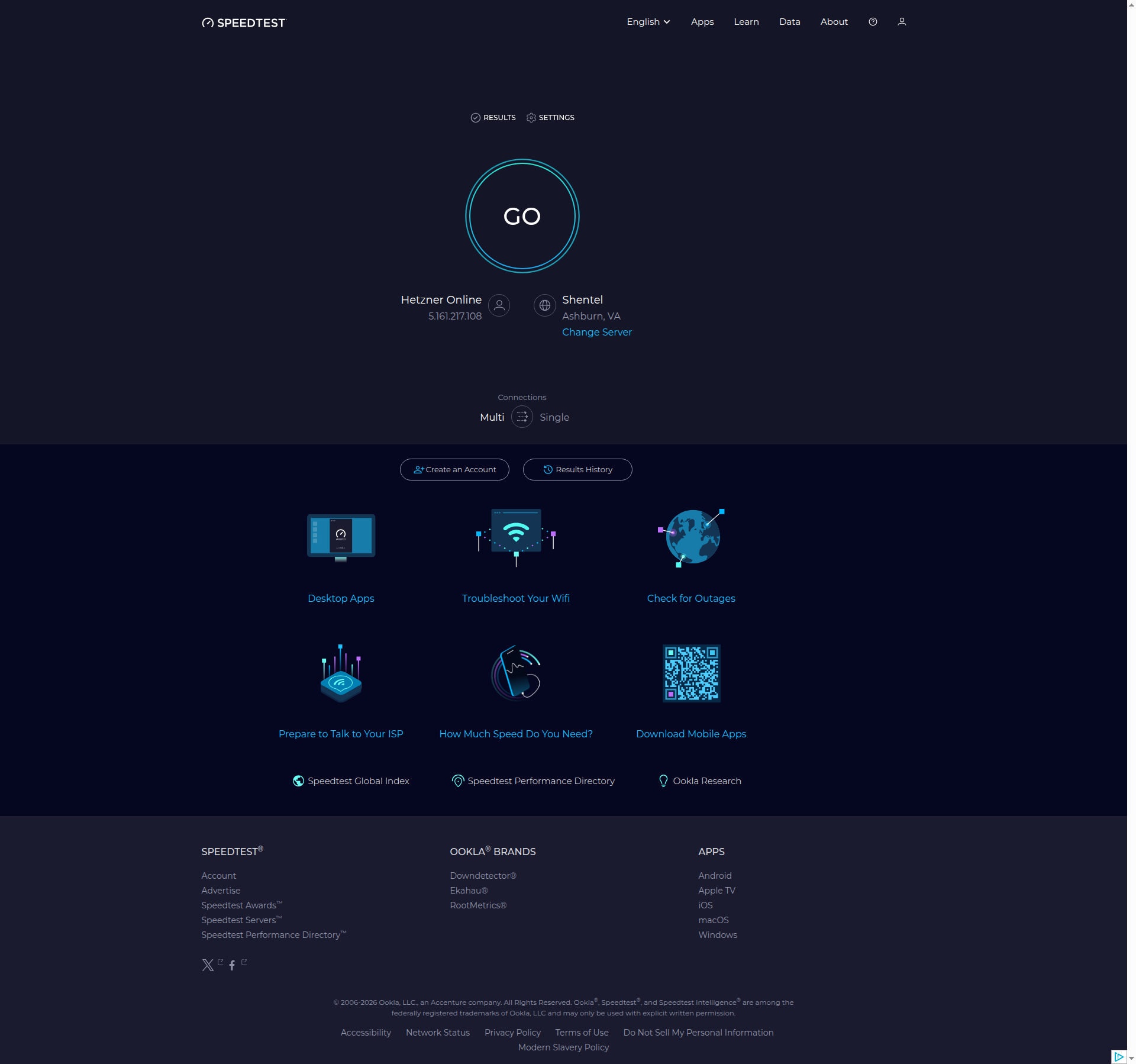Screen dimensions: 1136x1064
Task: Open iOS app link
Action: click(705, 905)
